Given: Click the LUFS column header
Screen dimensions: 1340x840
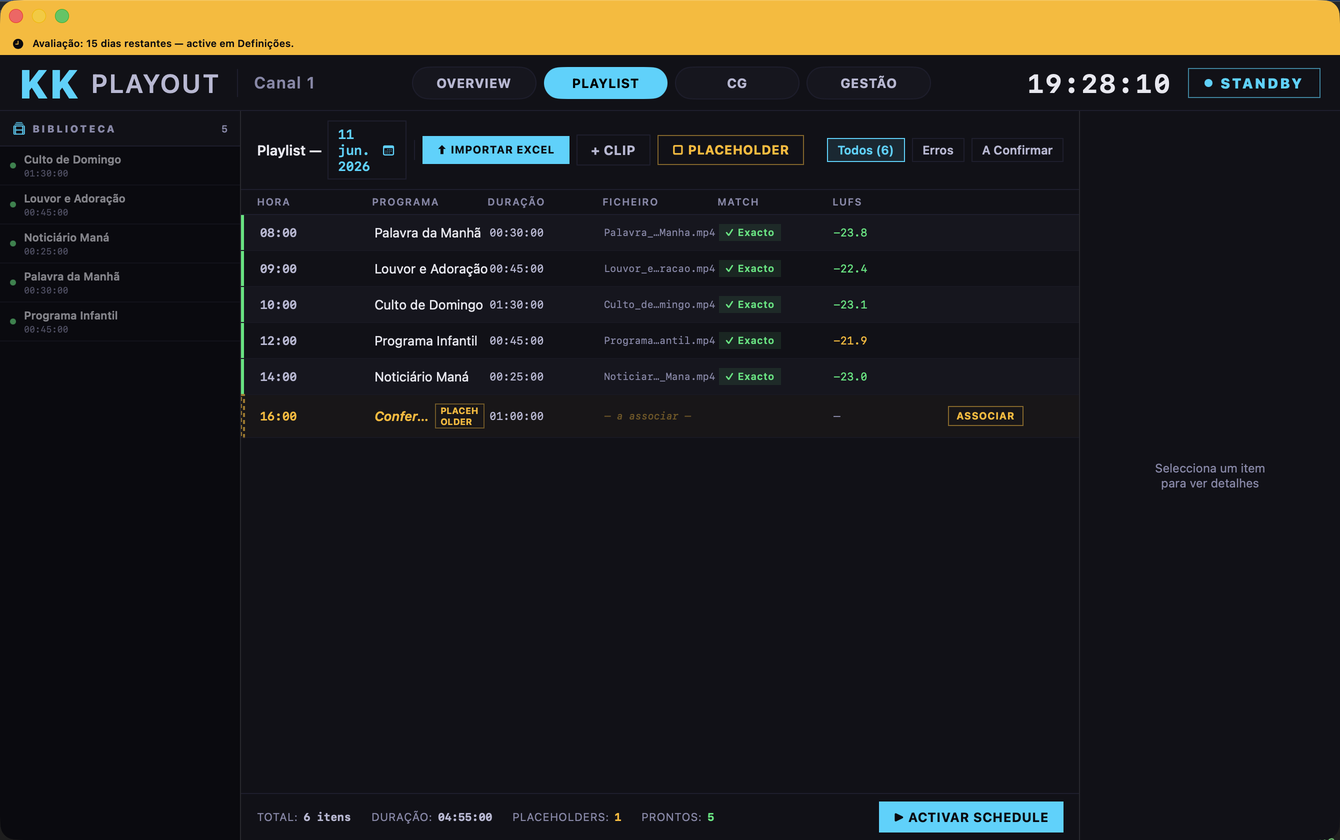Looking at the screenshot, I should [847, 202].
